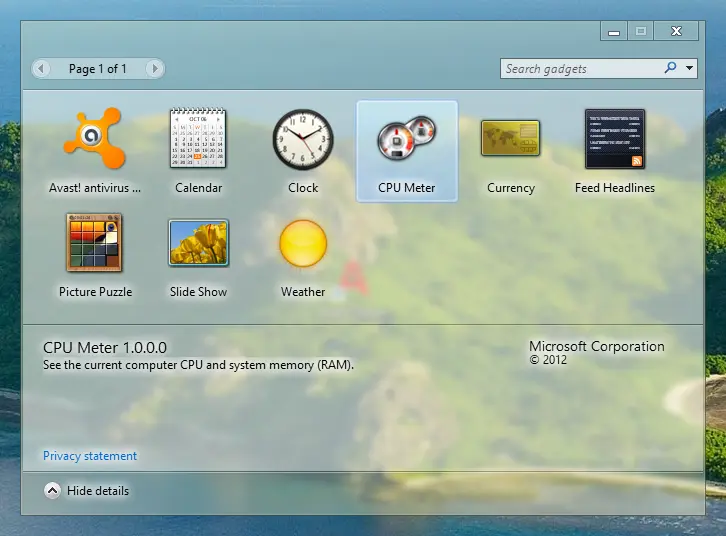Screen dimensions: 726x536
Task: Click the 'Calendar' gadget label
Action: point(198,188)
